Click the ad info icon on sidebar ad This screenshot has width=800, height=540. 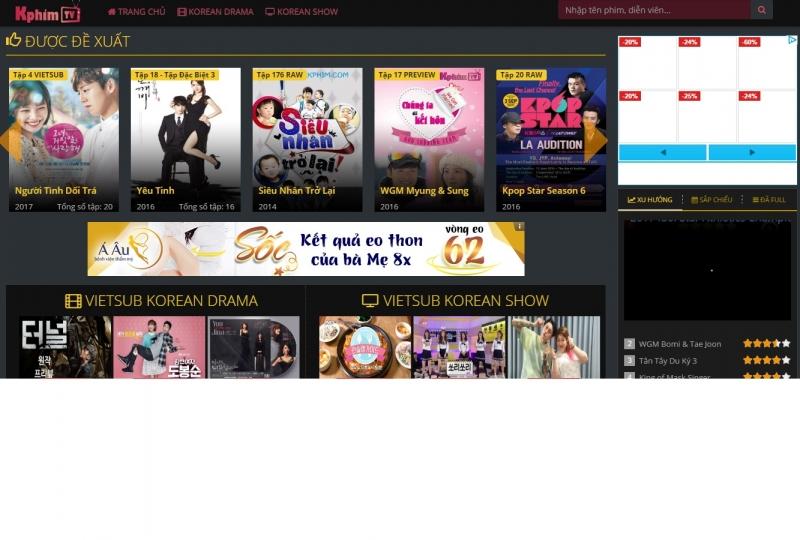[x=792, y=41]
